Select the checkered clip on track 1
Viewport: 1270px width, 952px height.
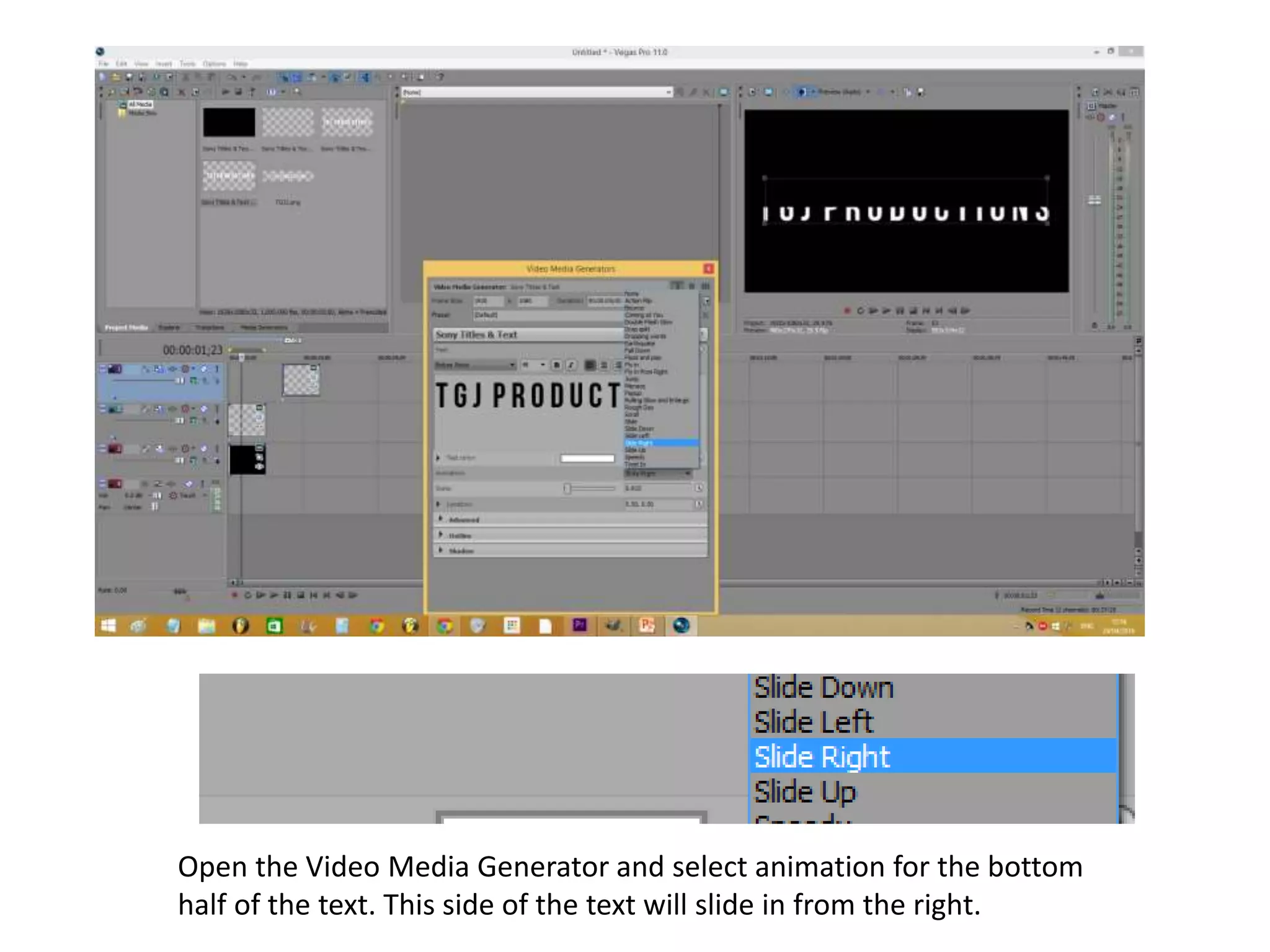click(x=301, y=380)
